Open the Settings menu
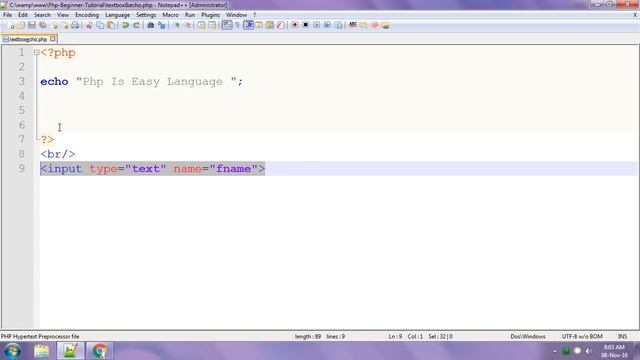Viewport: 640px width, 360px height. point(146,15)
